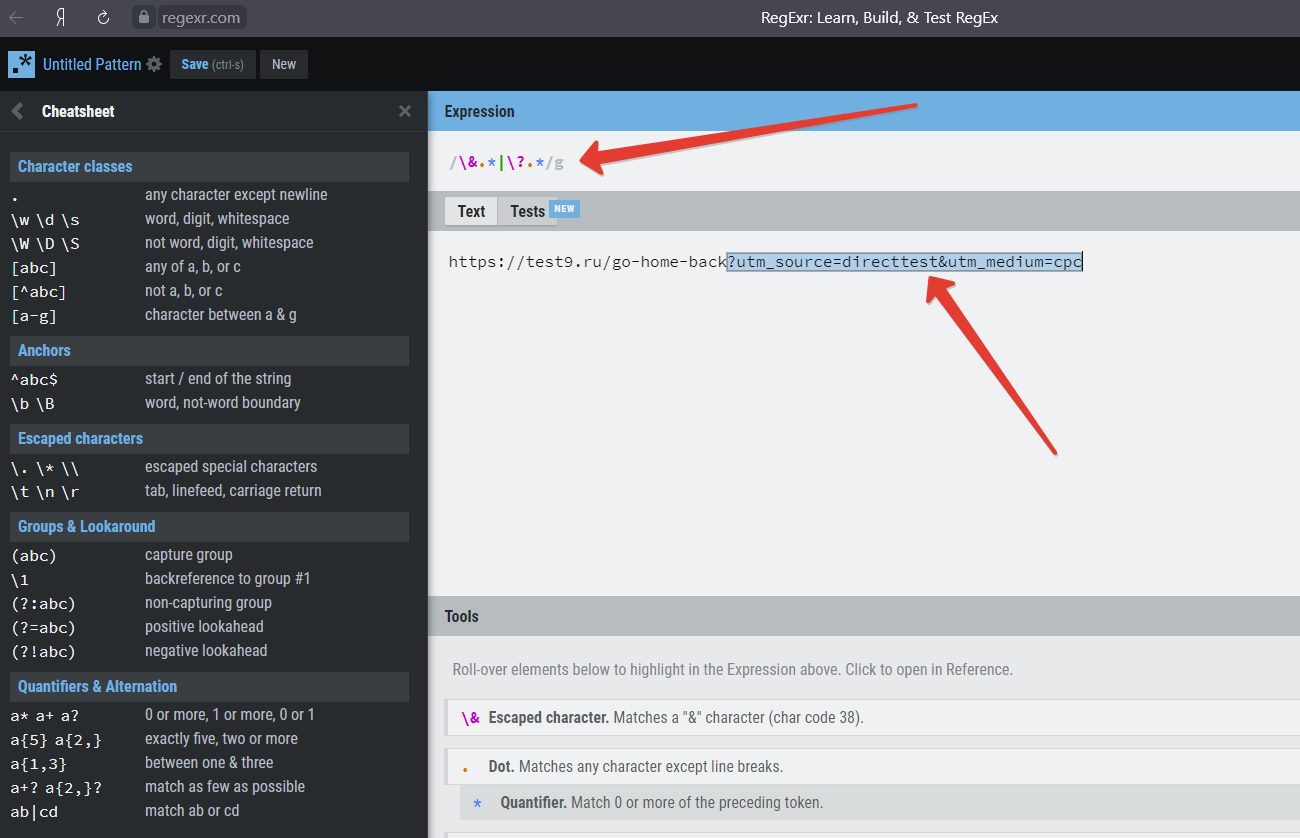This screenshot has width=1300, height=838.
Task: Open the Yandex home button
Action: (60, 17)
